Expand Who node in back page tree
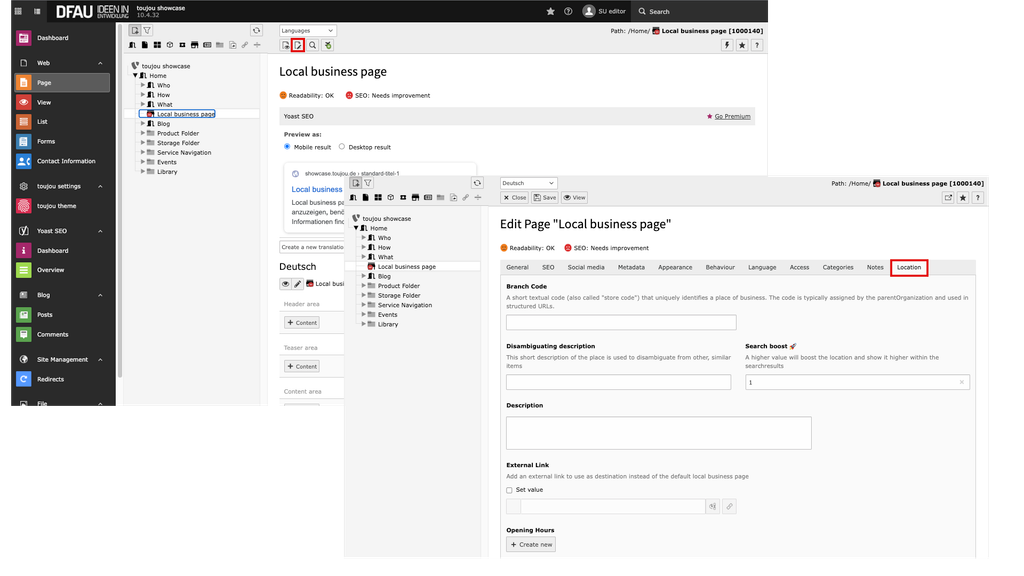This screenshot has height=576, width=1024. pos(143,85)
